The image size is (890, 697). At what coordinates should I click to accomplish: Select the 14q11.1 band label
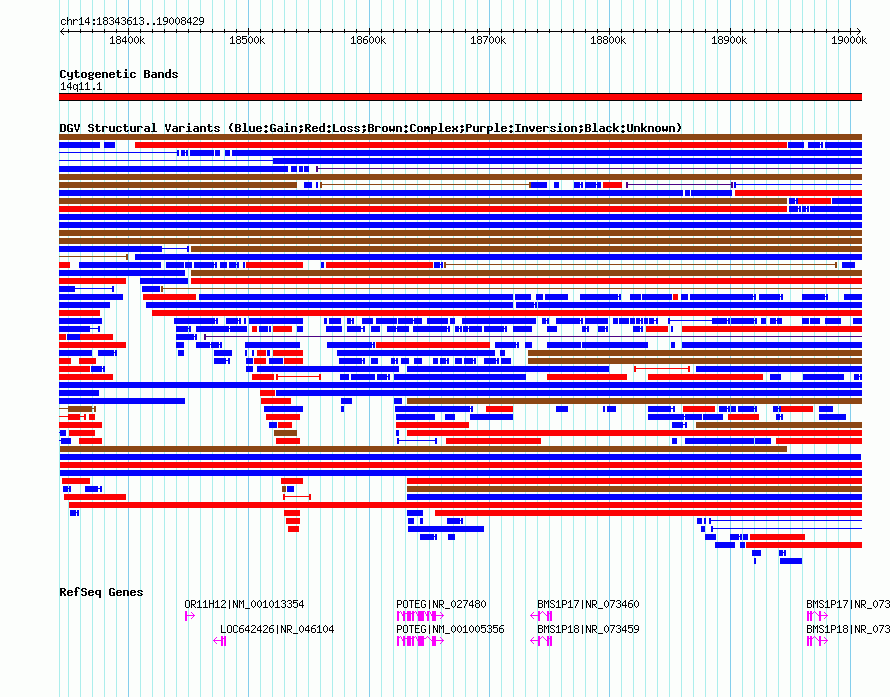click(x=81, y=86)
